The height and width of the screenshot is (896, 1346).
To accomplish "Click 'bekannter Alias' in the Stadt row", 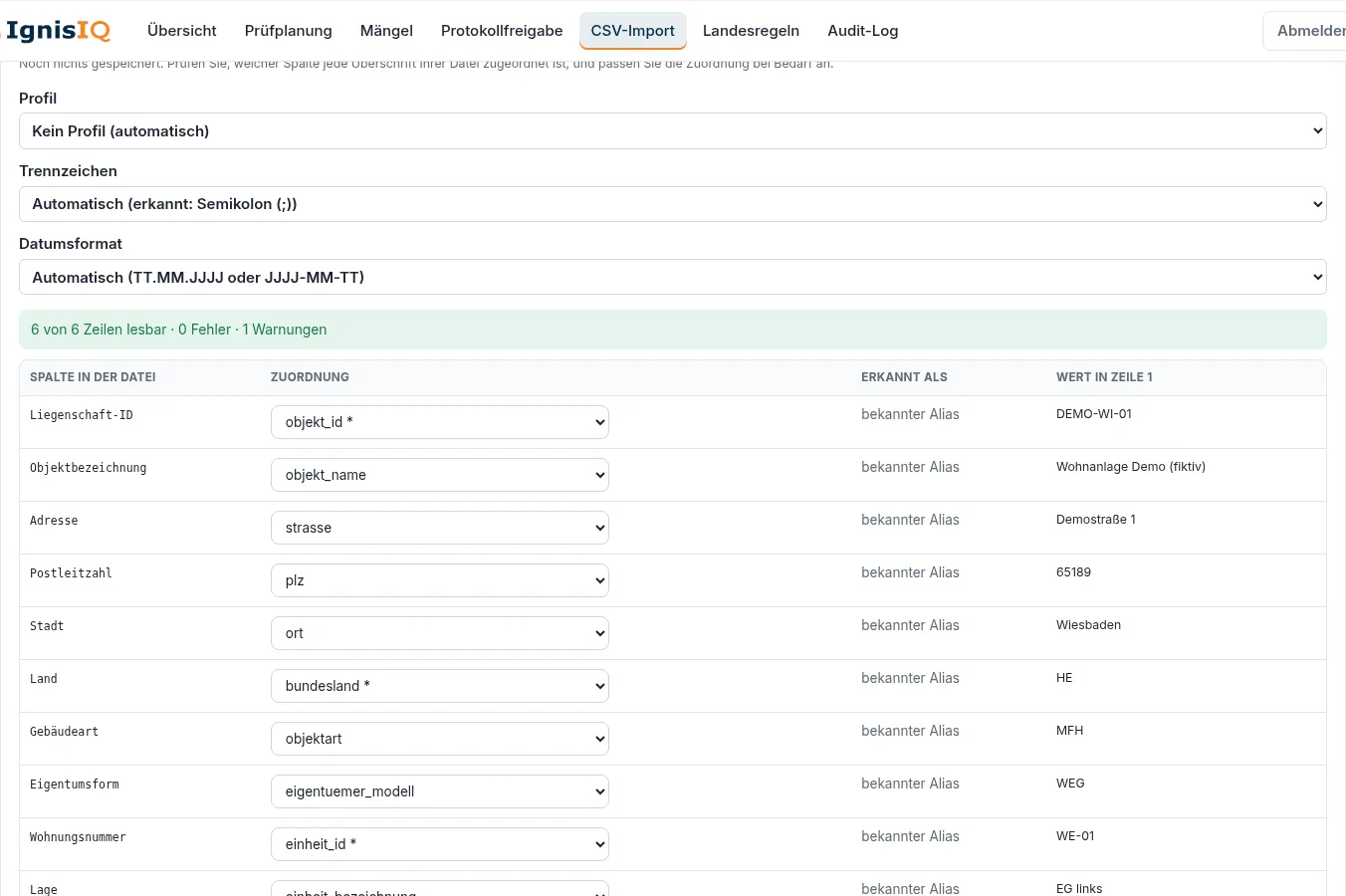I will pos(910,625).
